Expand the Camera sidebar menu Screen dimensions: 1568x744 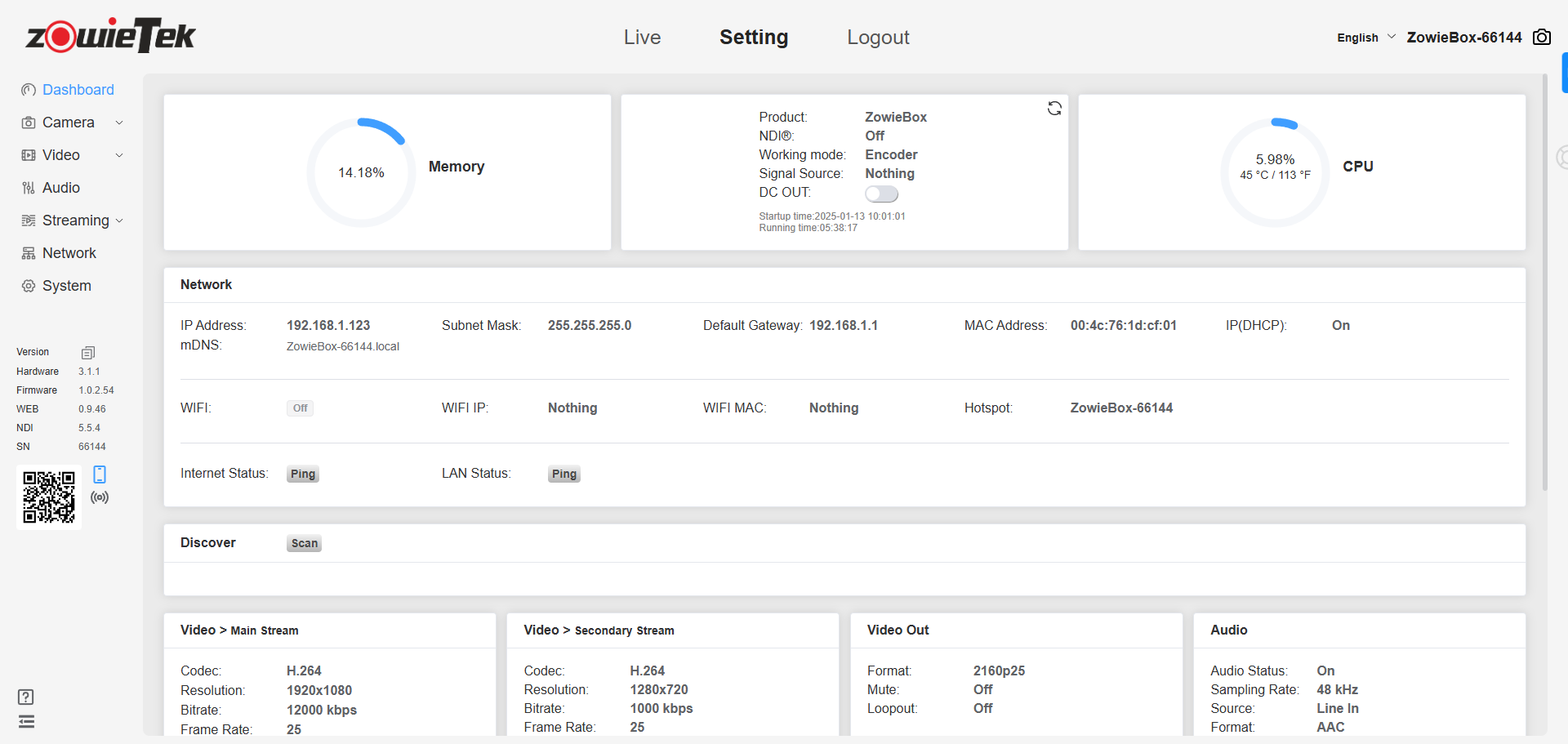pos(72,123)
